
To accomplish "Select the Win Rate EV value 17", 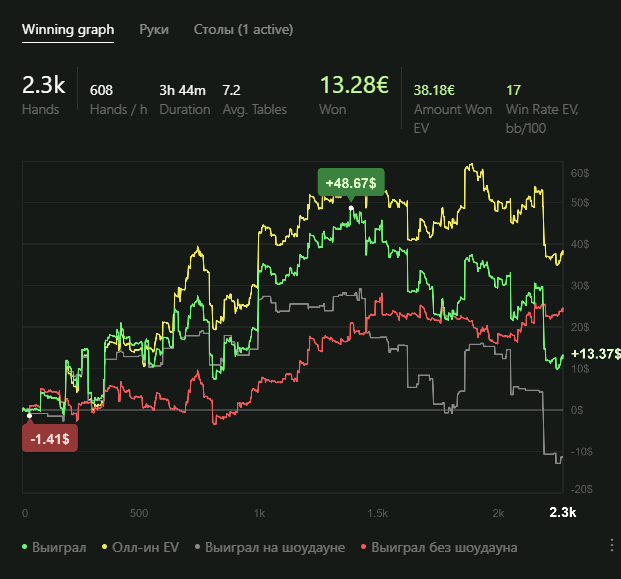I will pos(514,90).
